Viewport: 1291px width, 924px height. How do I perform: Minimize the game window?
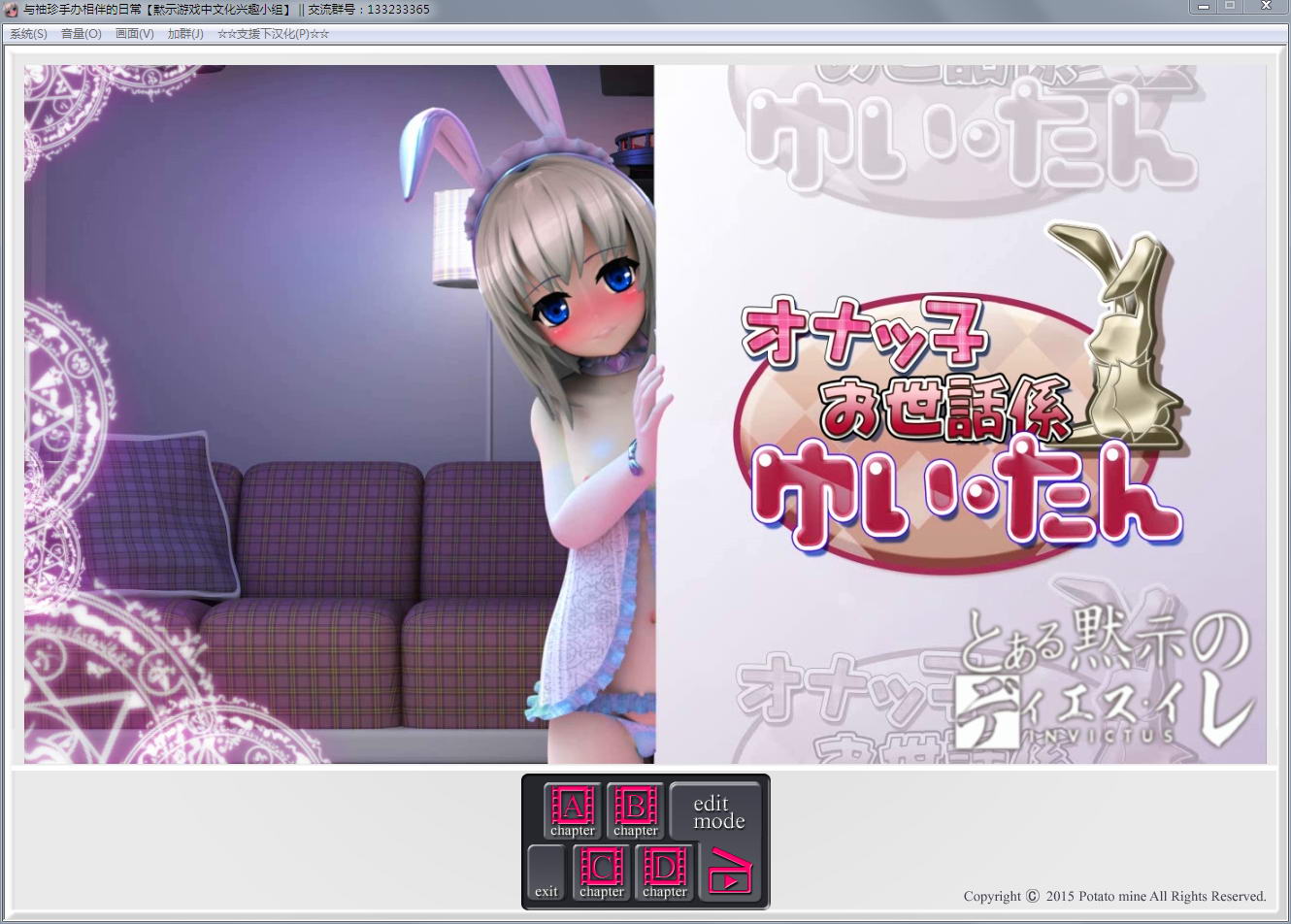[1204, 7]
